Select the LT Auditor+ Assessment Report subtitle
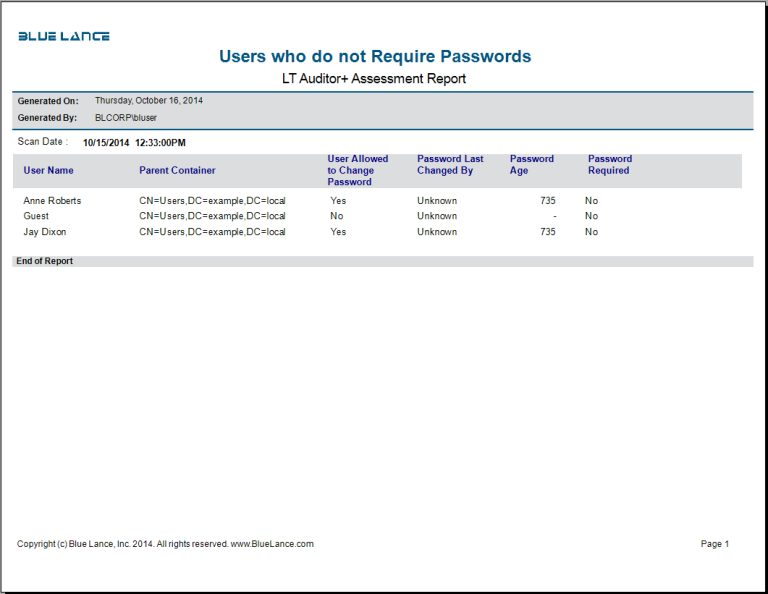Viewport: 768px width, 594px height. (375, 78)
